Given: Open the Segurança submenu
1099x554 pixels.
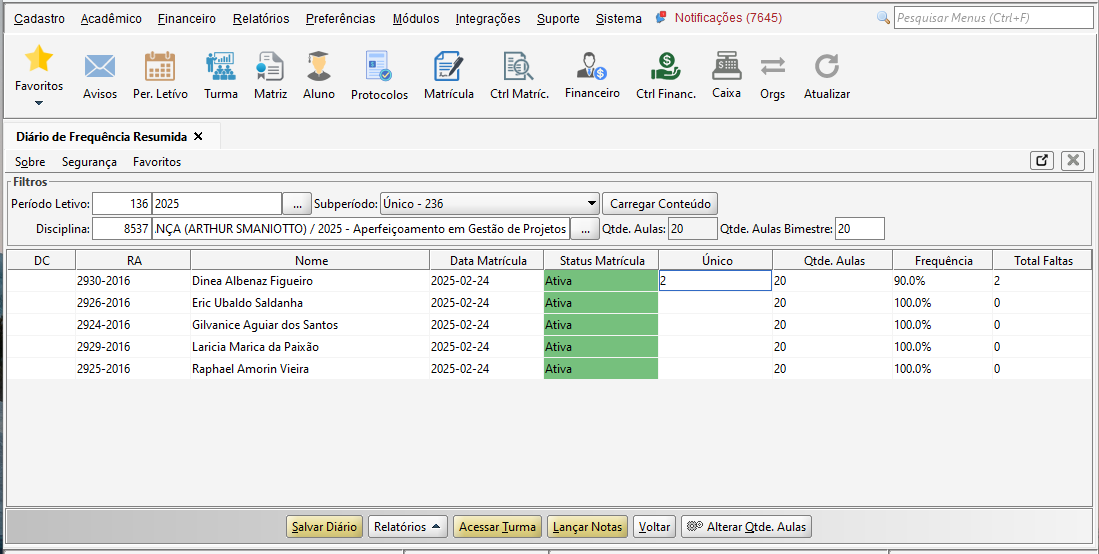Looking at the screenshot, I should 89,162.
